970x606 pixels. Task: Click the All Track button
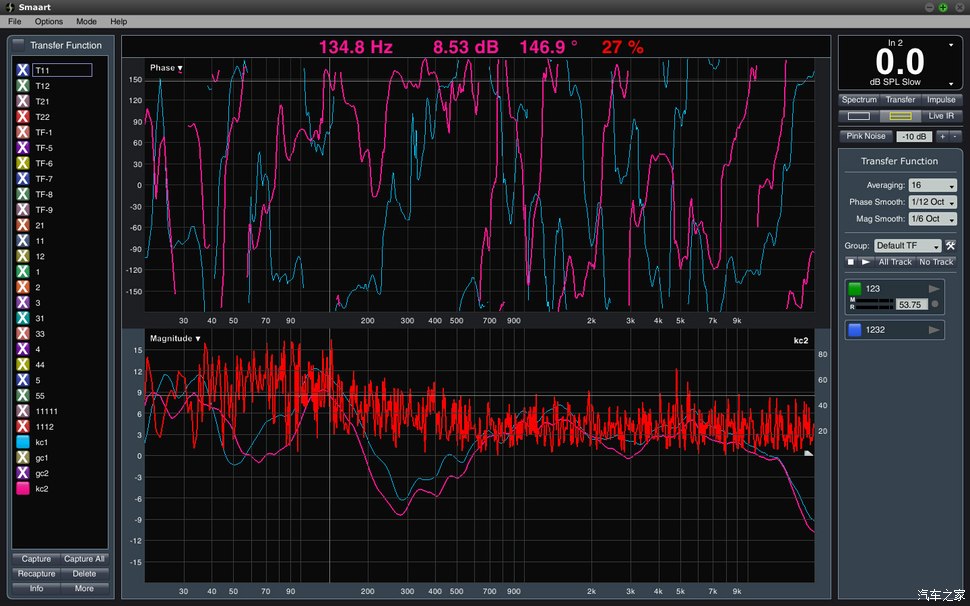click(895, 262)
